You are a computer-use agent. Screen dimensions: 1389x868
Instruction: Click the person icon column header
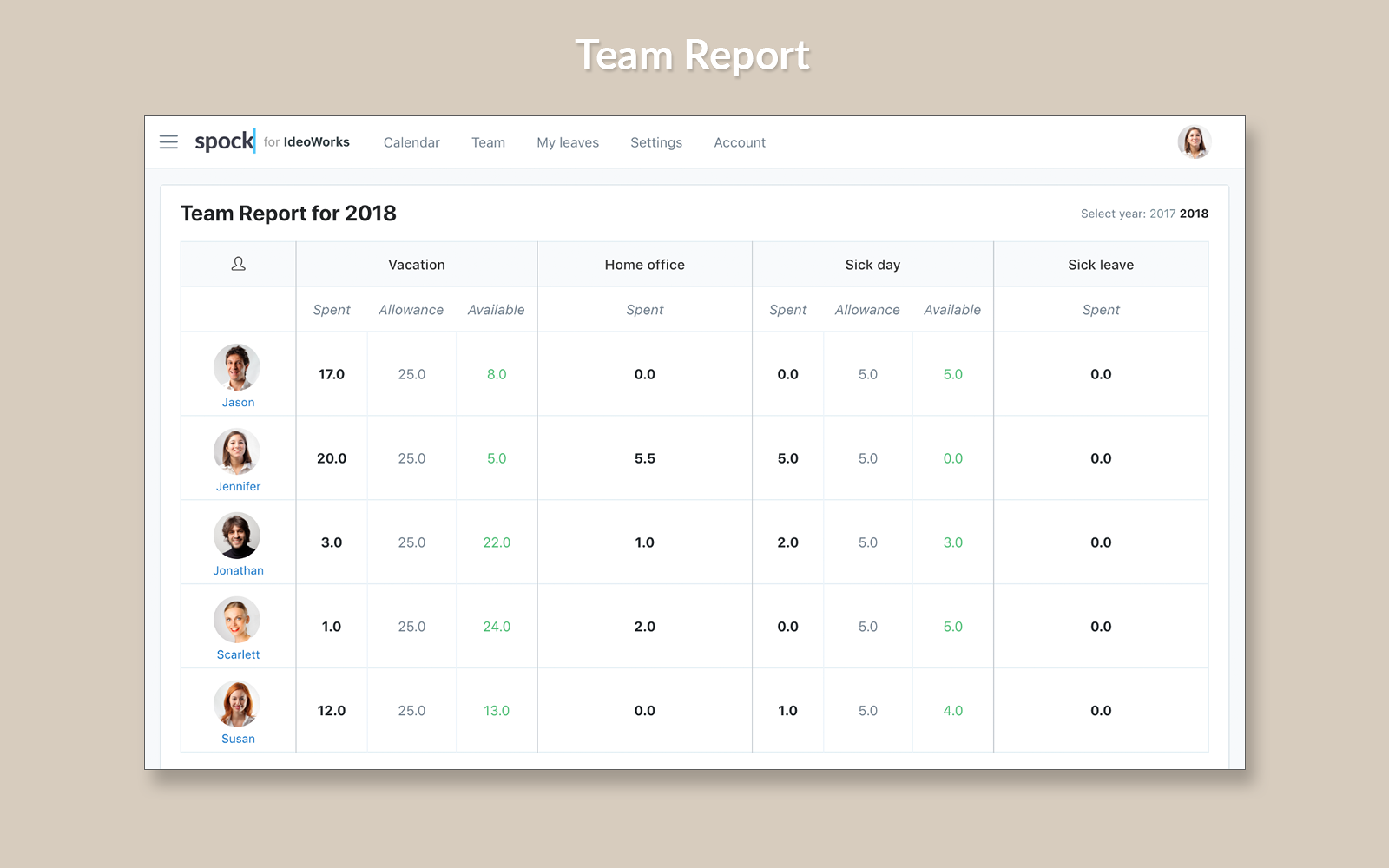(x=239, y=264)
